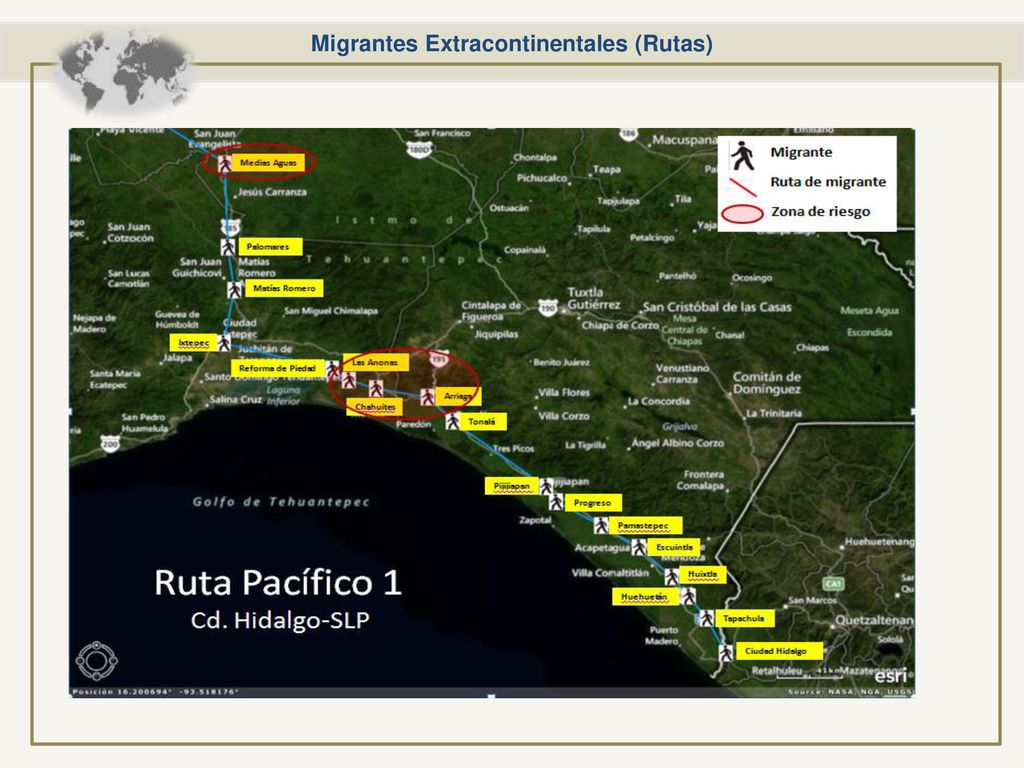Click the migrant icon beside Medias Aguas
Screen dimensions: 1024x768
point(225,163)
